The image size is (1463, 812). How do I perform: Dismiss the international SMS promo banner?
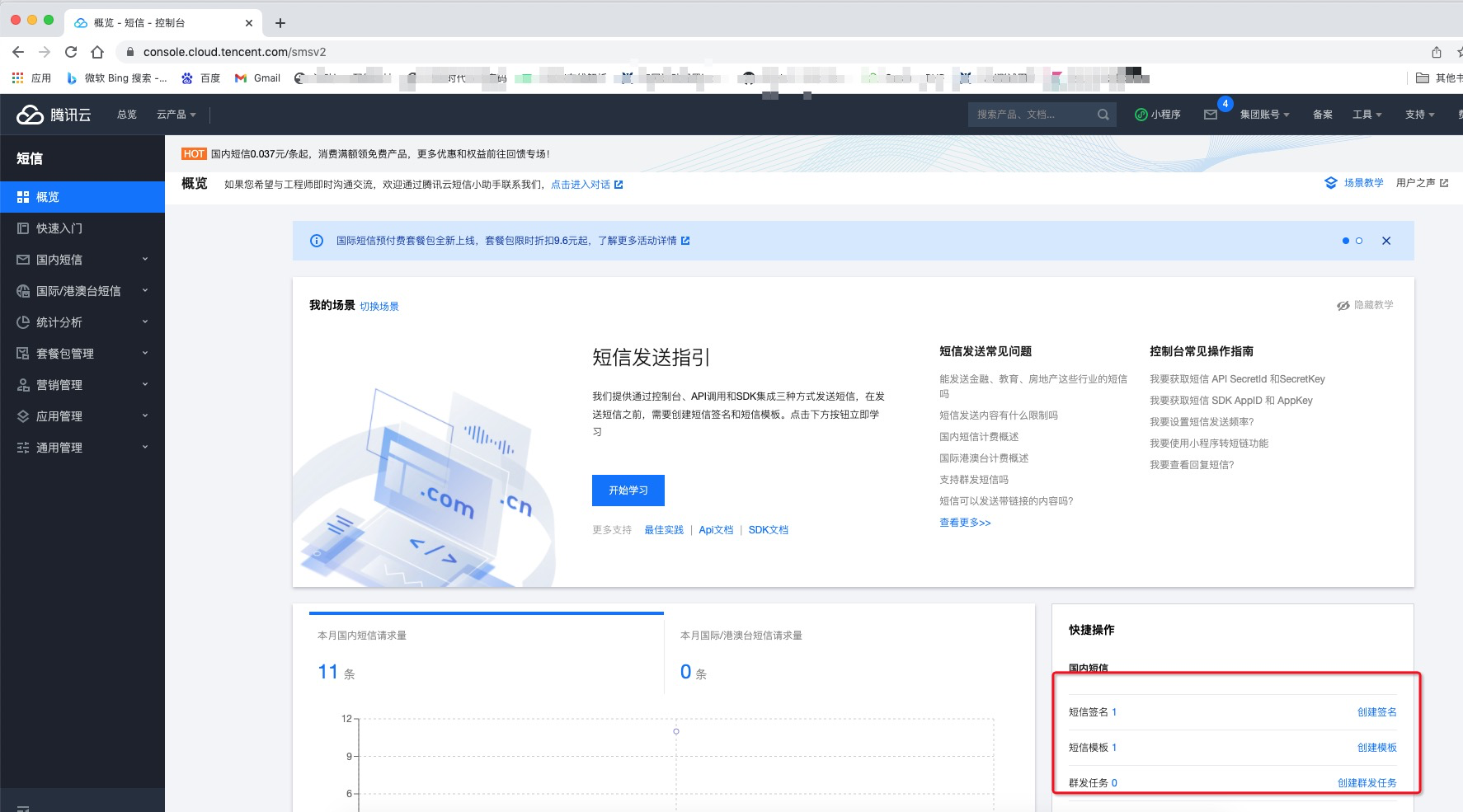[1386, 241]
